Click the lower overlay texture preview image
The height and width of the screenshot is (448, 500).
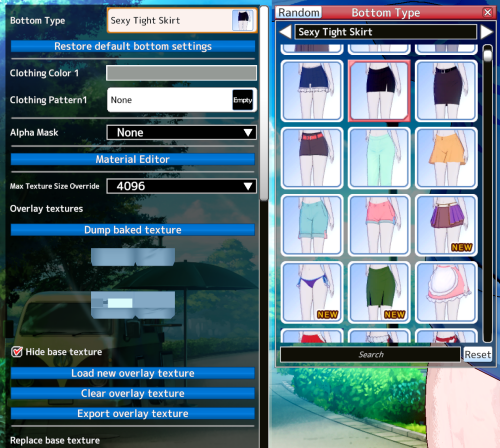click(133, 305)
